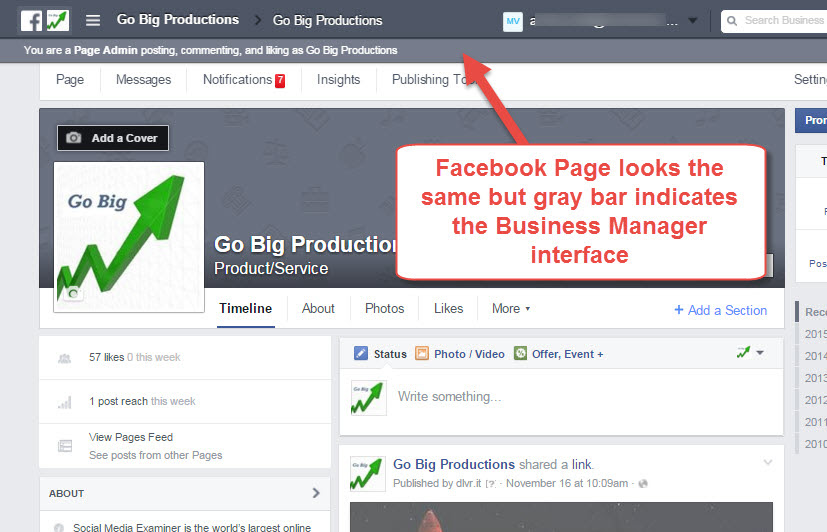Expand the More dropdown
The height and width of the screenshot is (532, 827).
[511, 308]
